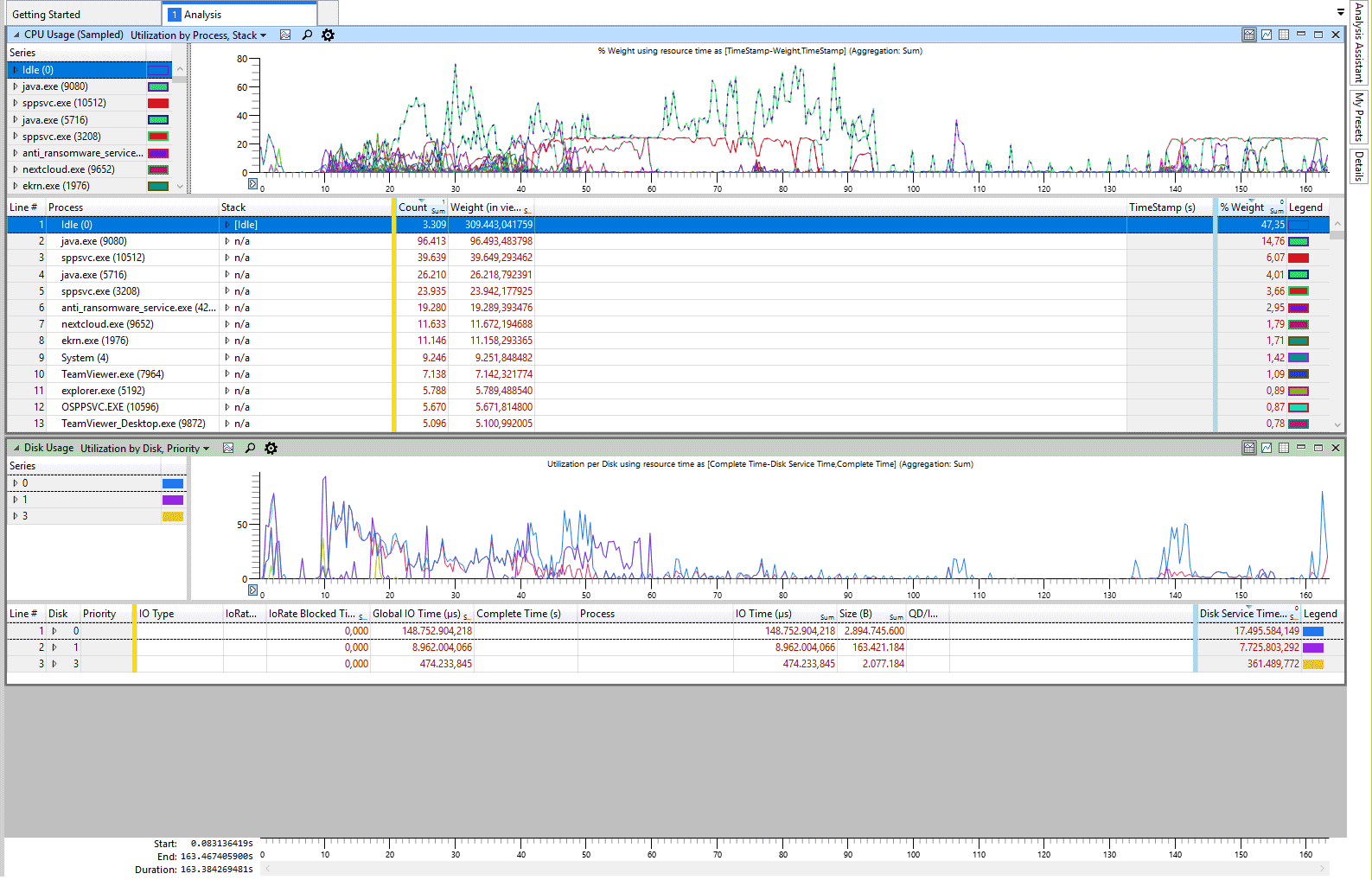1372x880 pixels.
Task: Maximize the Disk Usage panel
Action: click(x=1318, y=448)
